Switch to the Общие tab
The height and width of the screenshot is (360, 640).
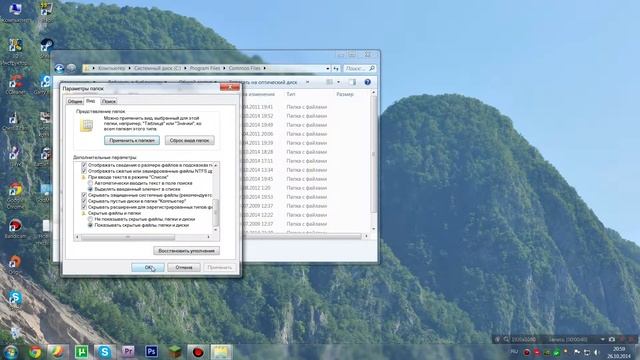coord(75,101)
